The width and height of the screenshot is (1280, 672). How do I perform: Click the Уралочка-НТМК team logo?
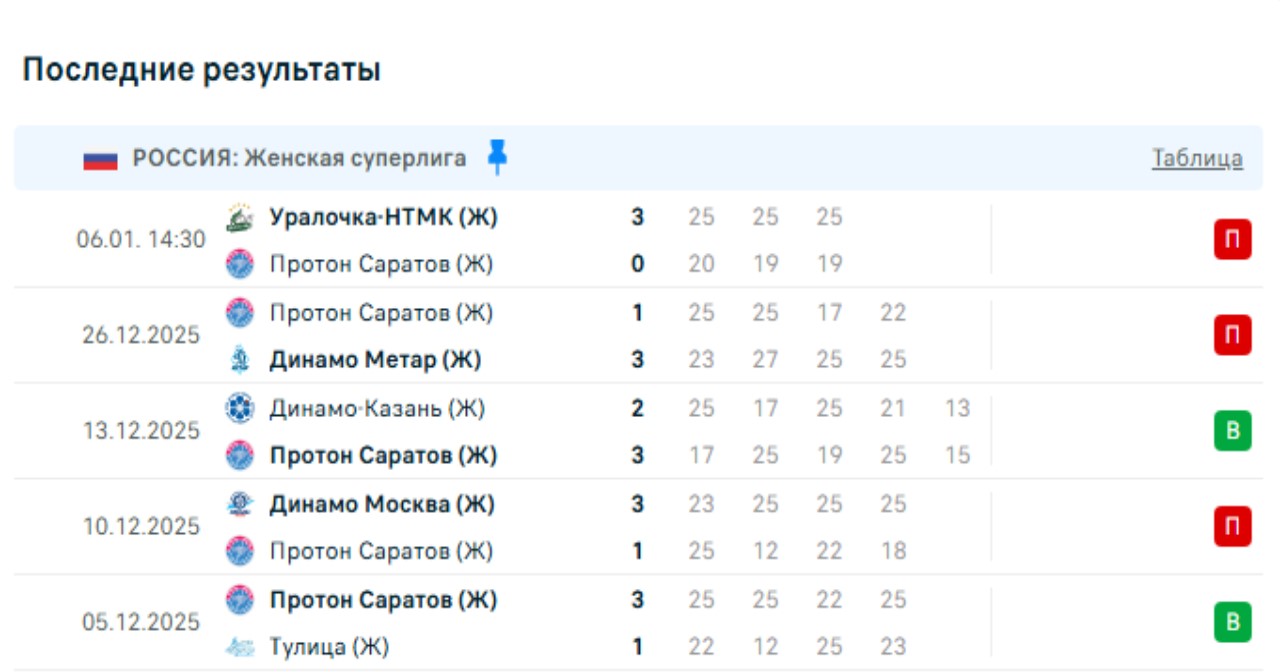pos(240,217)
